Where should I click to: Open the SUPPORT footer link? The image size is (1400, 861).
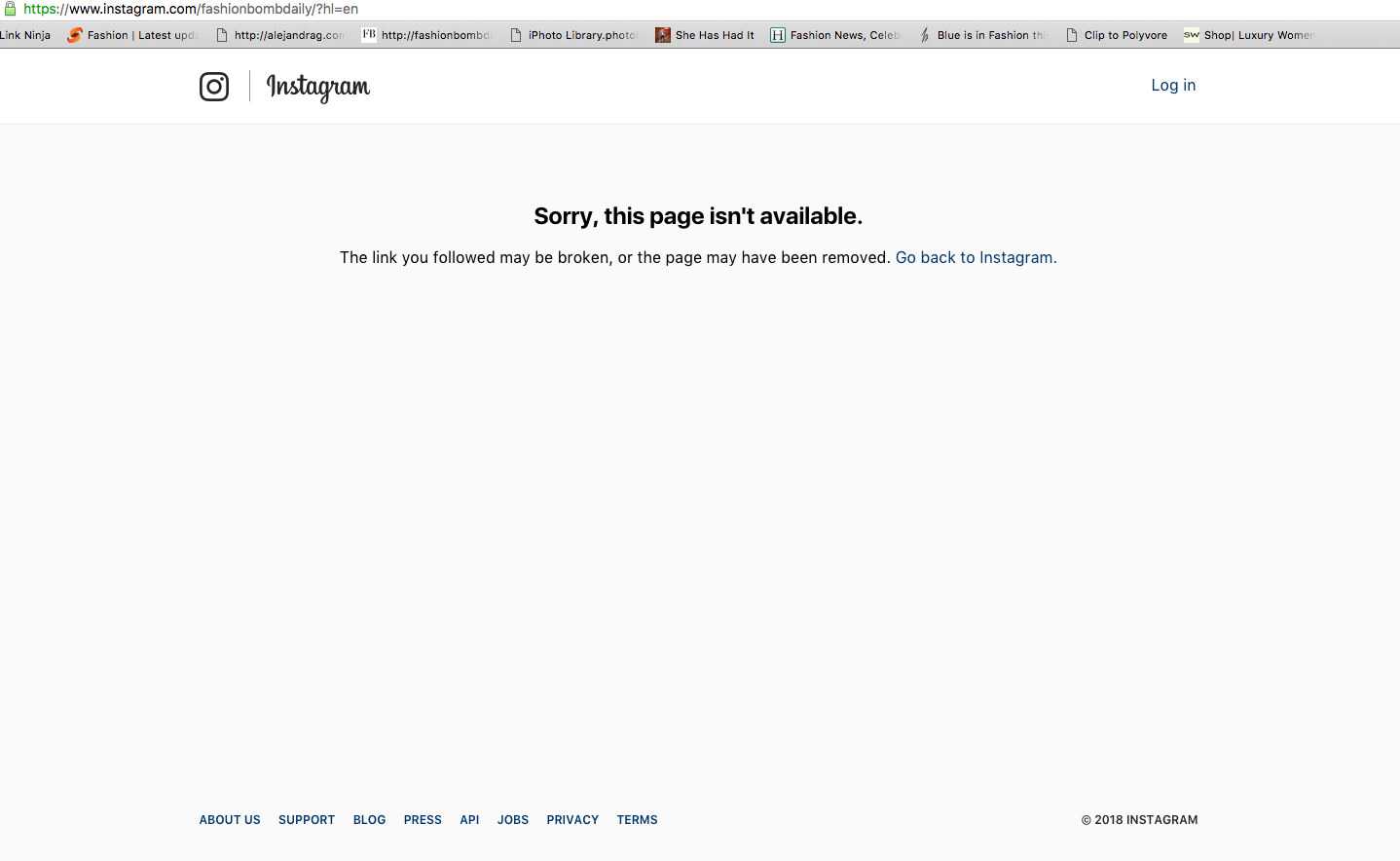307,820
